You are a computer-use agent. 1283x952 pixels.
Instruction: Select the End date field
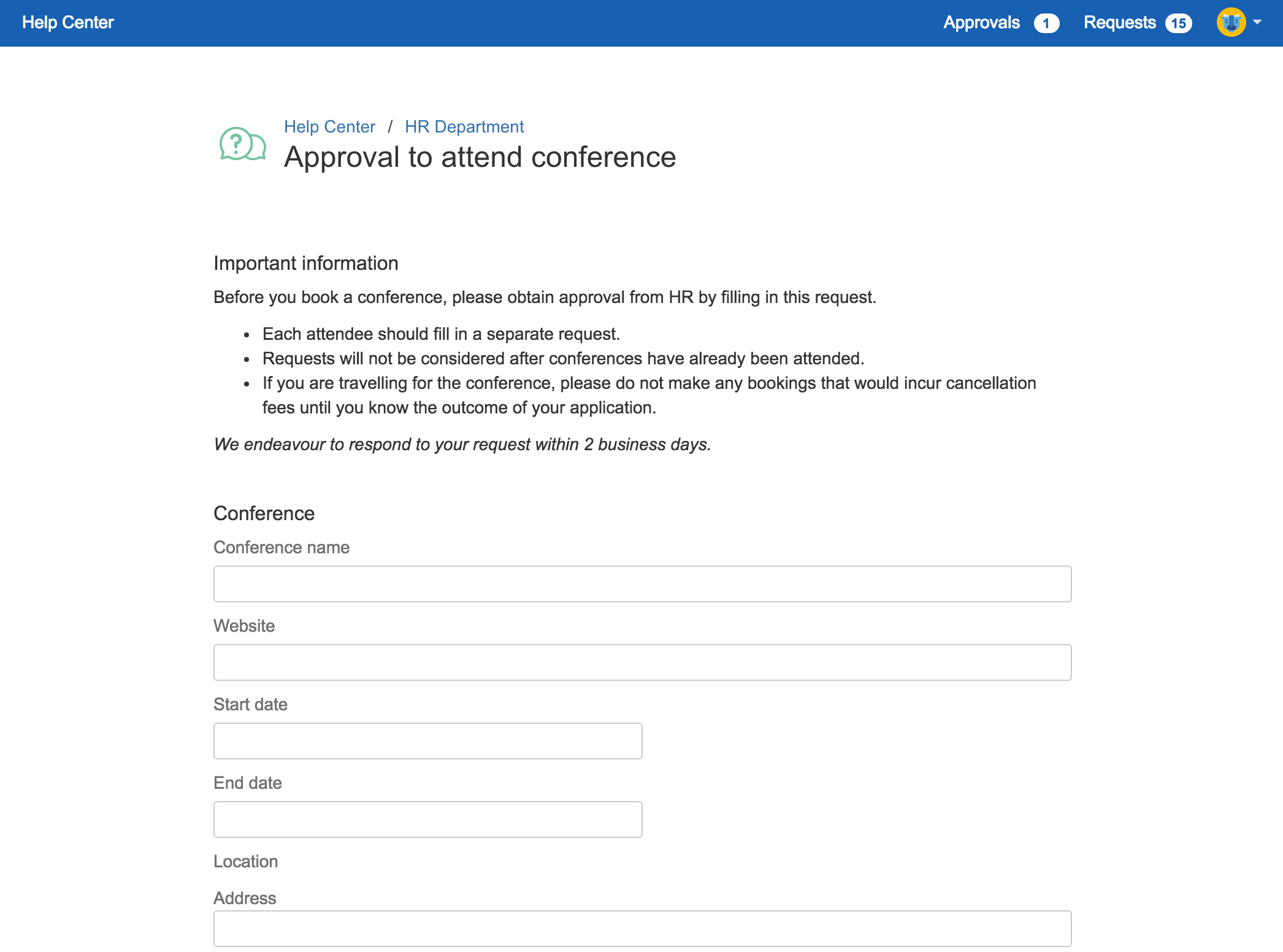click(x=427, y=820)
